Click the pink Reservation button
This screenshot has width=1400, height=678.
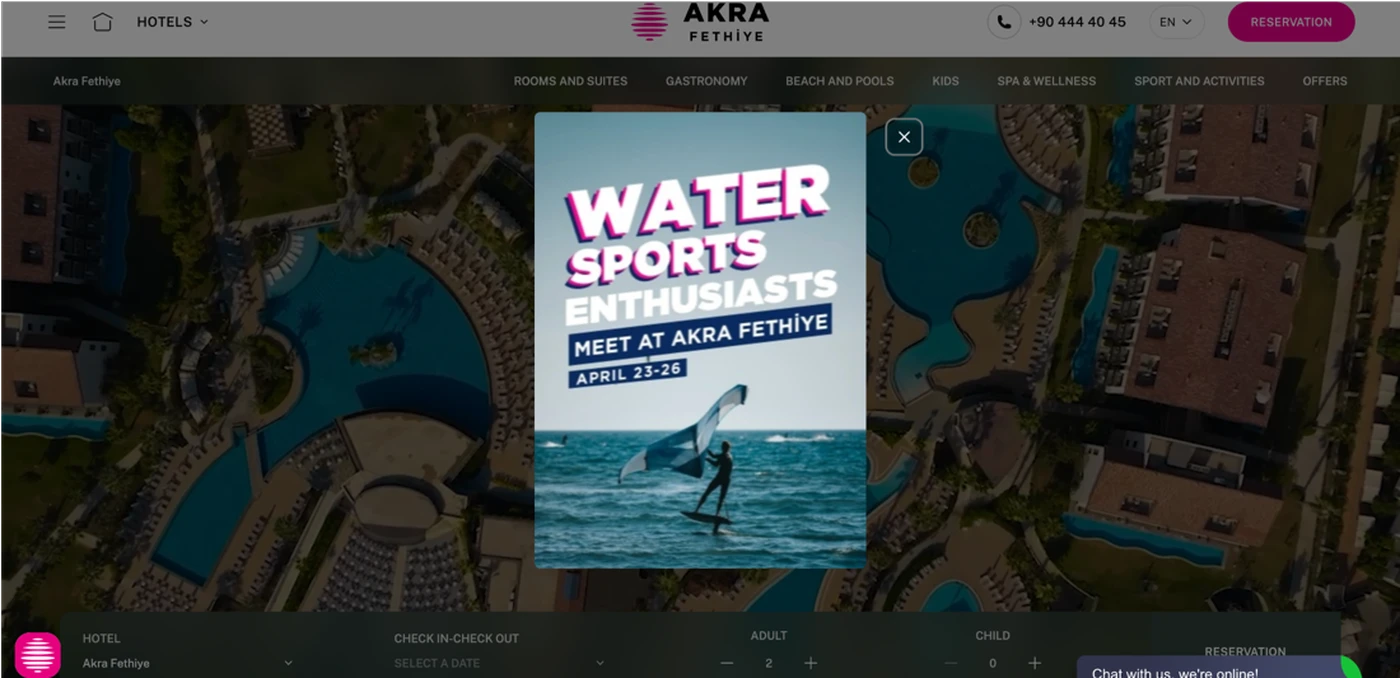(1291, 22)
